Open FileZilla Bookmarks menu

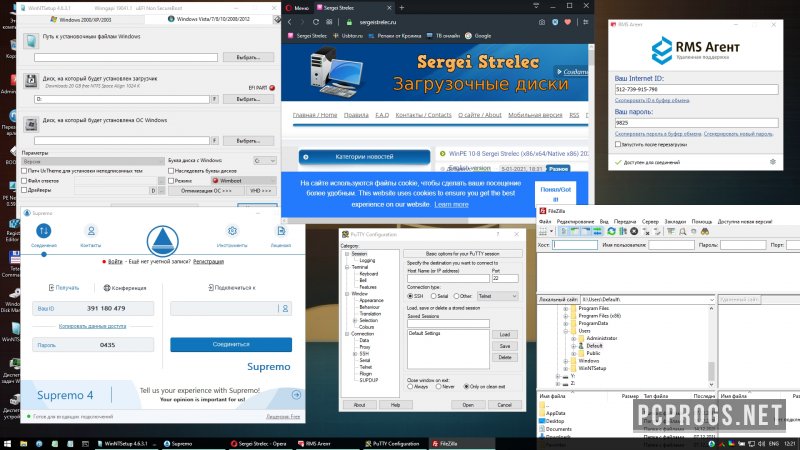coord(675,221)
